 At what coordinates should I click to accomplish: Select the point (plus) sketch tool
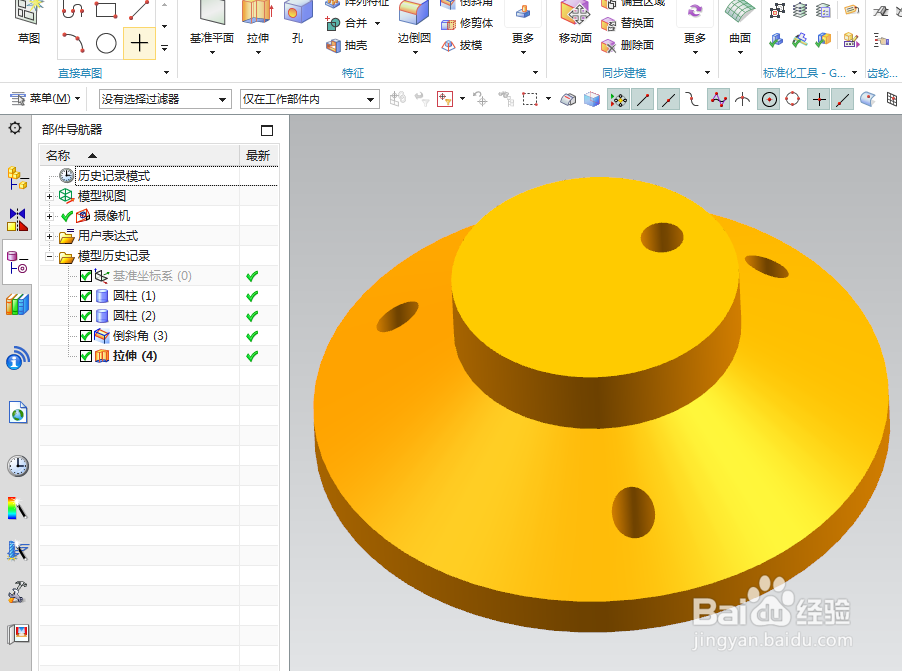139,43
